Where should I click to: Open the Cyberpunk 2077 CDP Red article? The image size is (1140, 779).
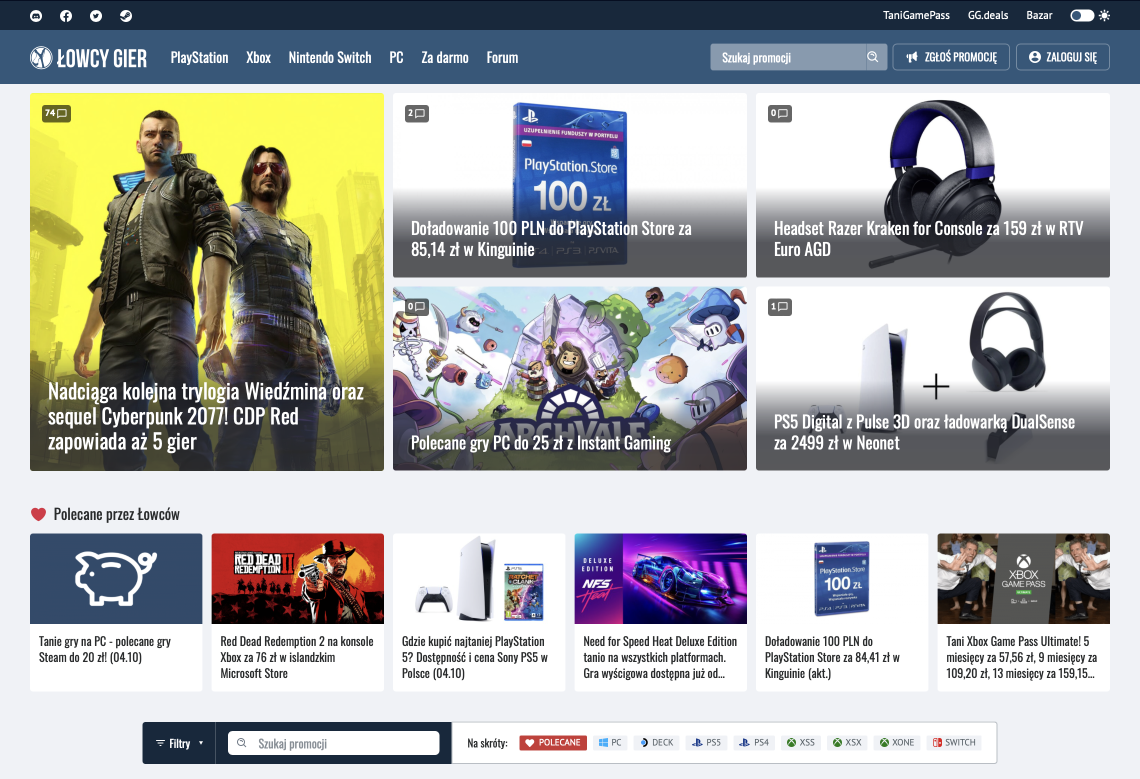click(206, 281)
